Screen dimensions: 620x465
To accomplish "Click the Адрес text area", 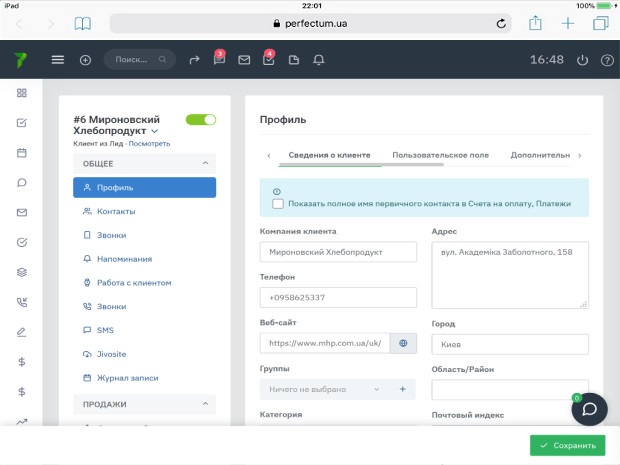I will [510, 275].
